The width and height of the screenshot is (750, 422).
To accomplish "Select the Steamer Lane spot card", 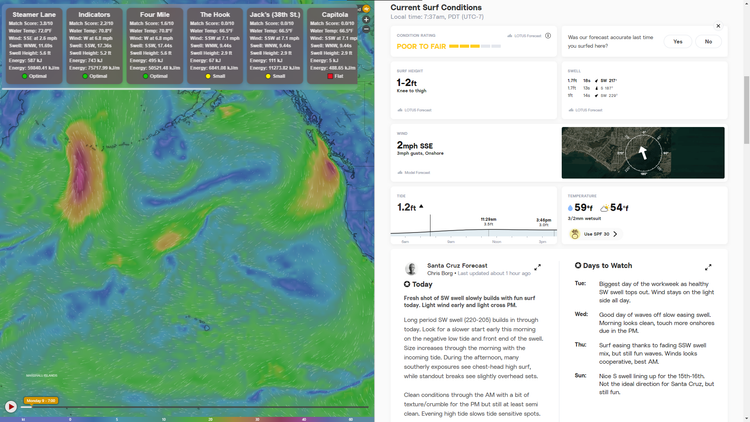I will click(x=36, y=45).
